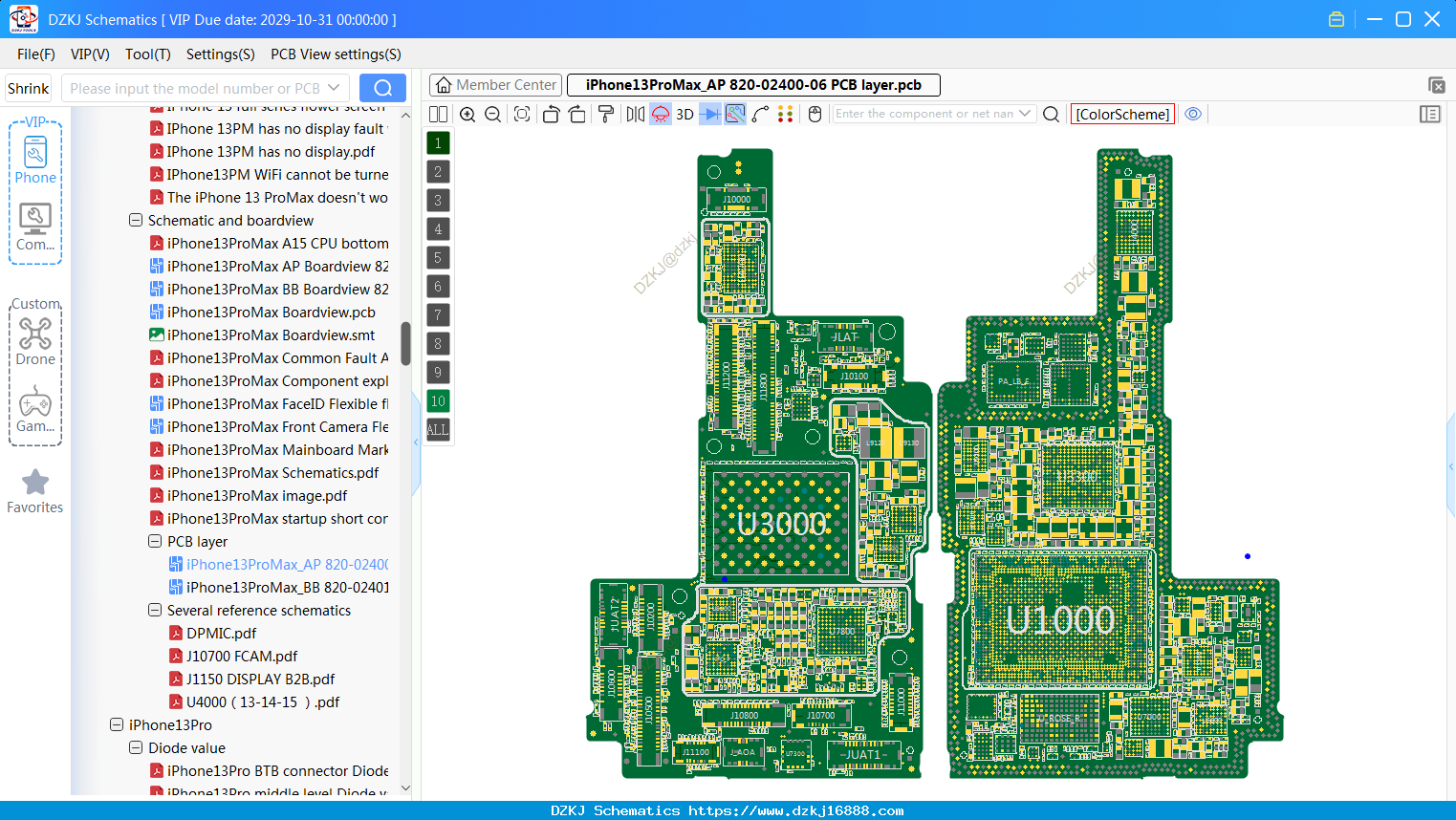Collapse Several reference schematics node
Screen dimensions: 1456x820
click(155, 610)
